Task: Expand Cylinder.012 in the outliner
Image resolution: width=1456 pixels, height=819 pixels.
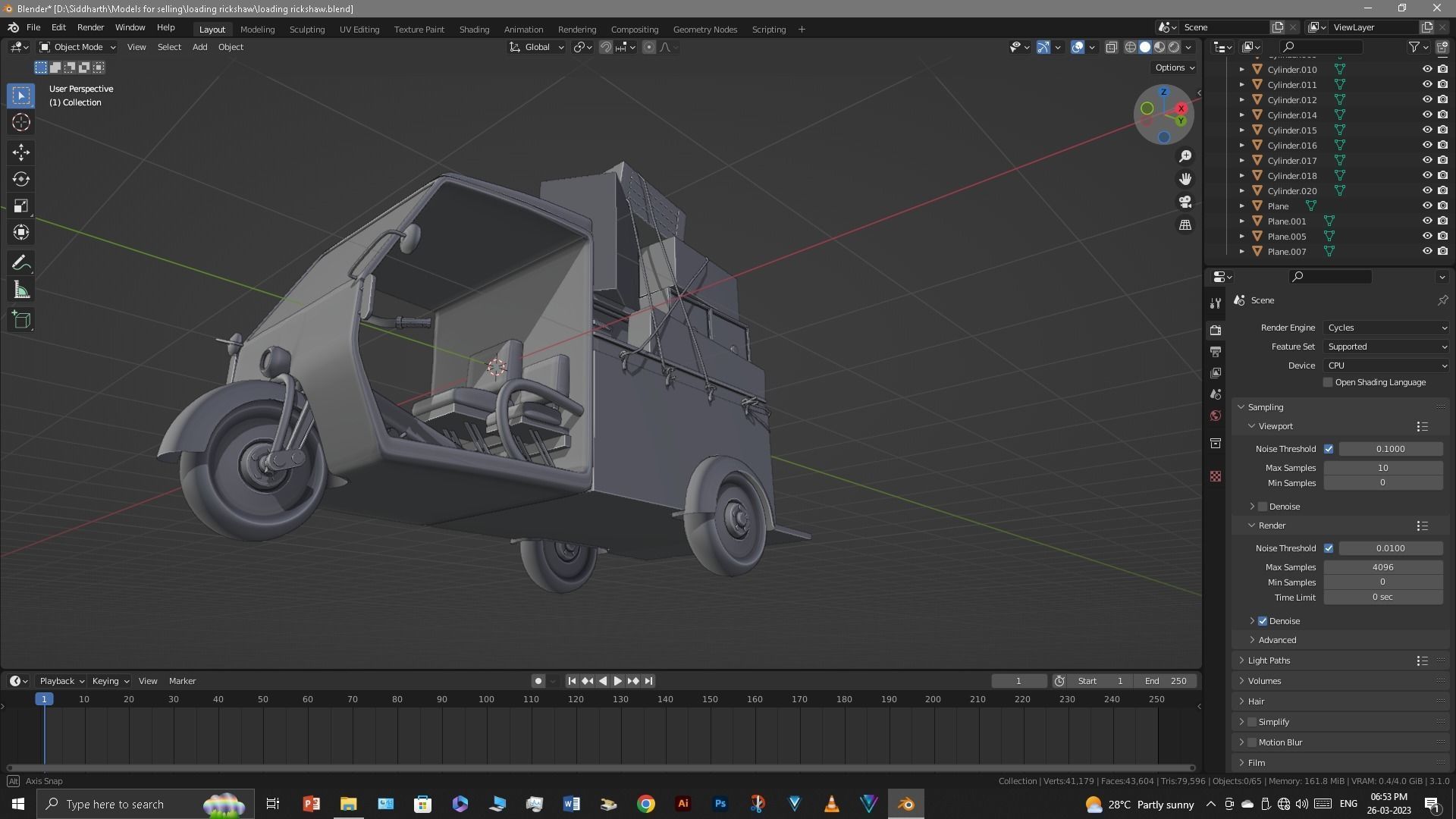Action: click(x=1242, y=99)
